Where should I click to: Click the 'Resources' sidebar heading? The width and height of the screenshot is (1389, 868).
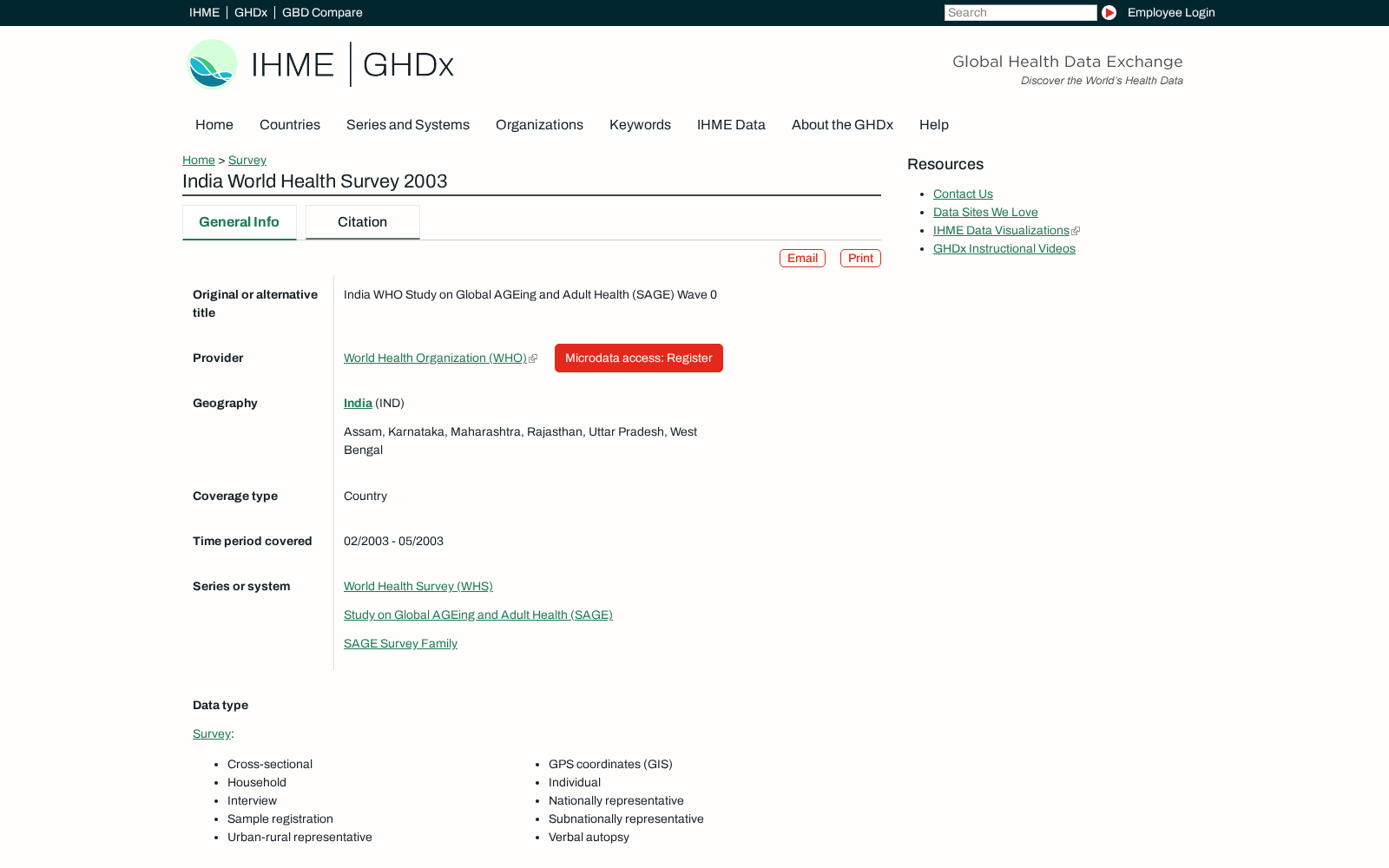[945, 164]
